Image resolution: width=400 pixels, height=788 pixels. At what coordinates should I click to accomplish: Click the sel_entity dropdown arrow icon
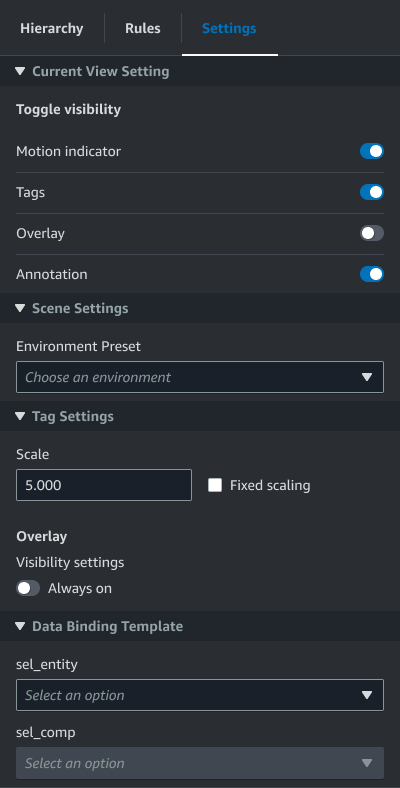pyautogui.click(x=367, y=695)
